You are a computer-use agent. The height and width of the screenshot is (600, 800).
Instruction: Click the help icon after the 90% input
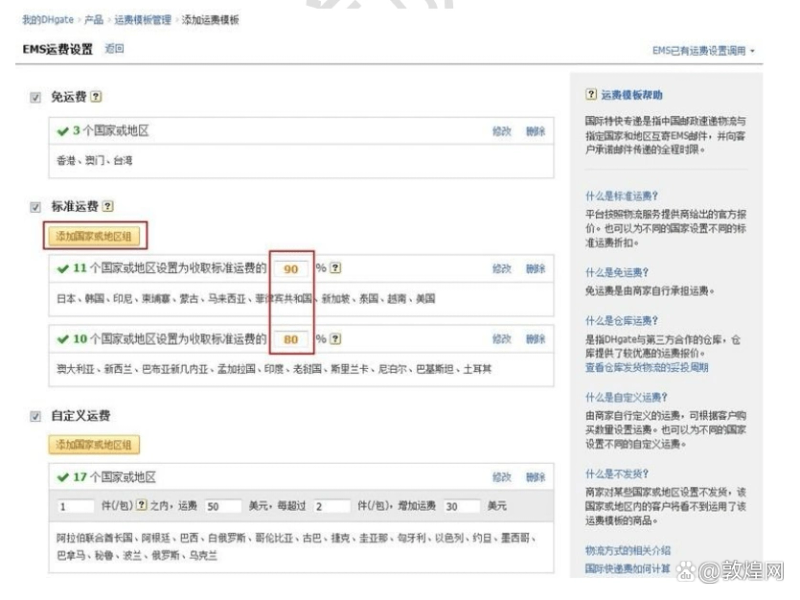click(334, 268)
